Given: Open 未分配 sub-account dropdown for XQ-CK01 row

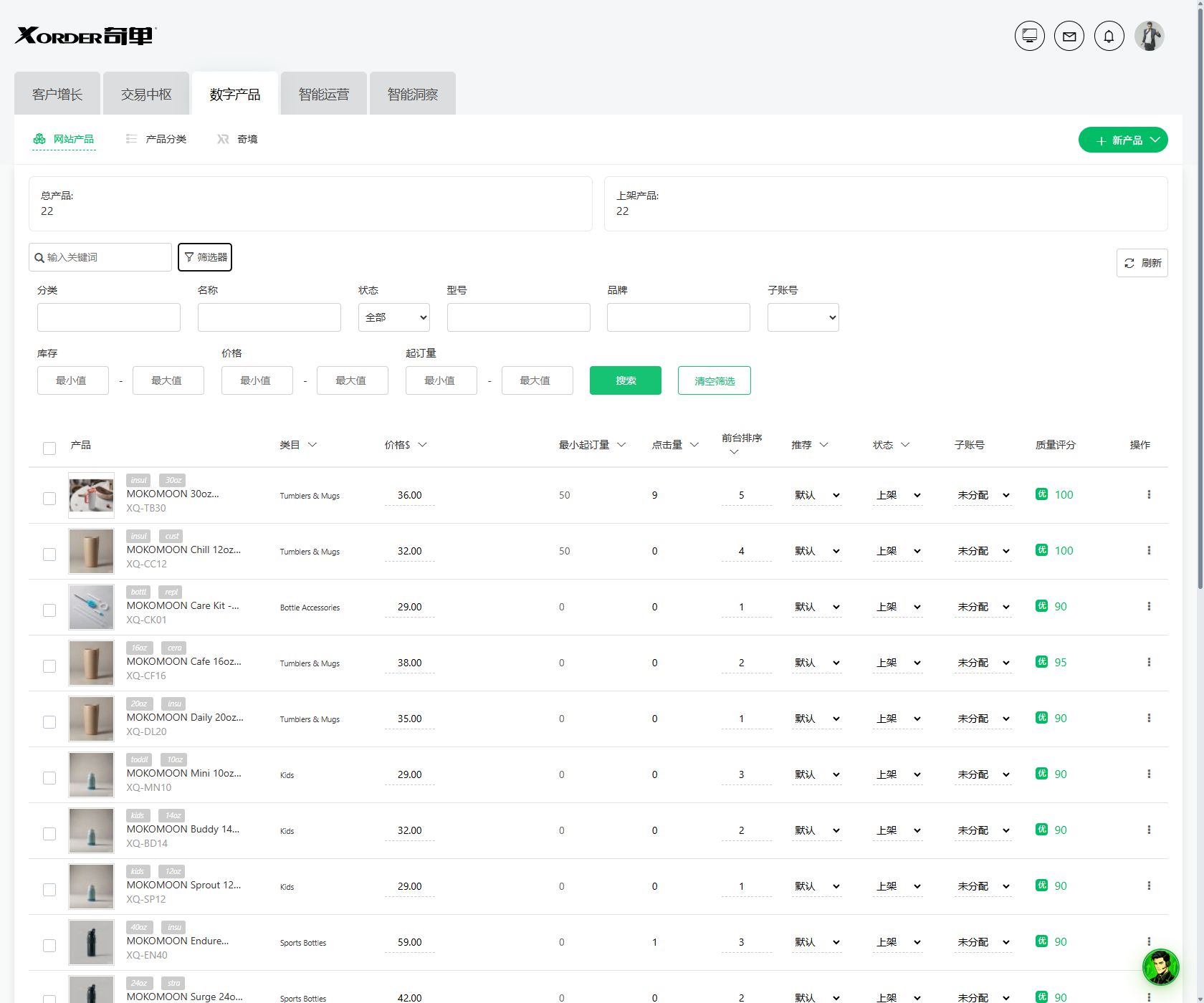Looking at the screenshot, I should [983, 607].
